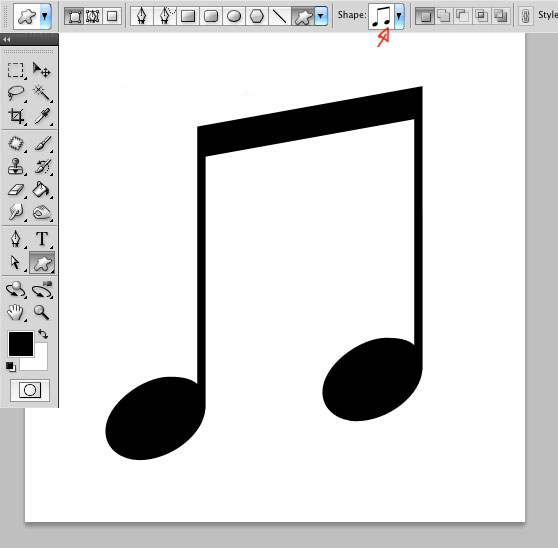Reset to default foreground and background colors

(x=11, y=367)
